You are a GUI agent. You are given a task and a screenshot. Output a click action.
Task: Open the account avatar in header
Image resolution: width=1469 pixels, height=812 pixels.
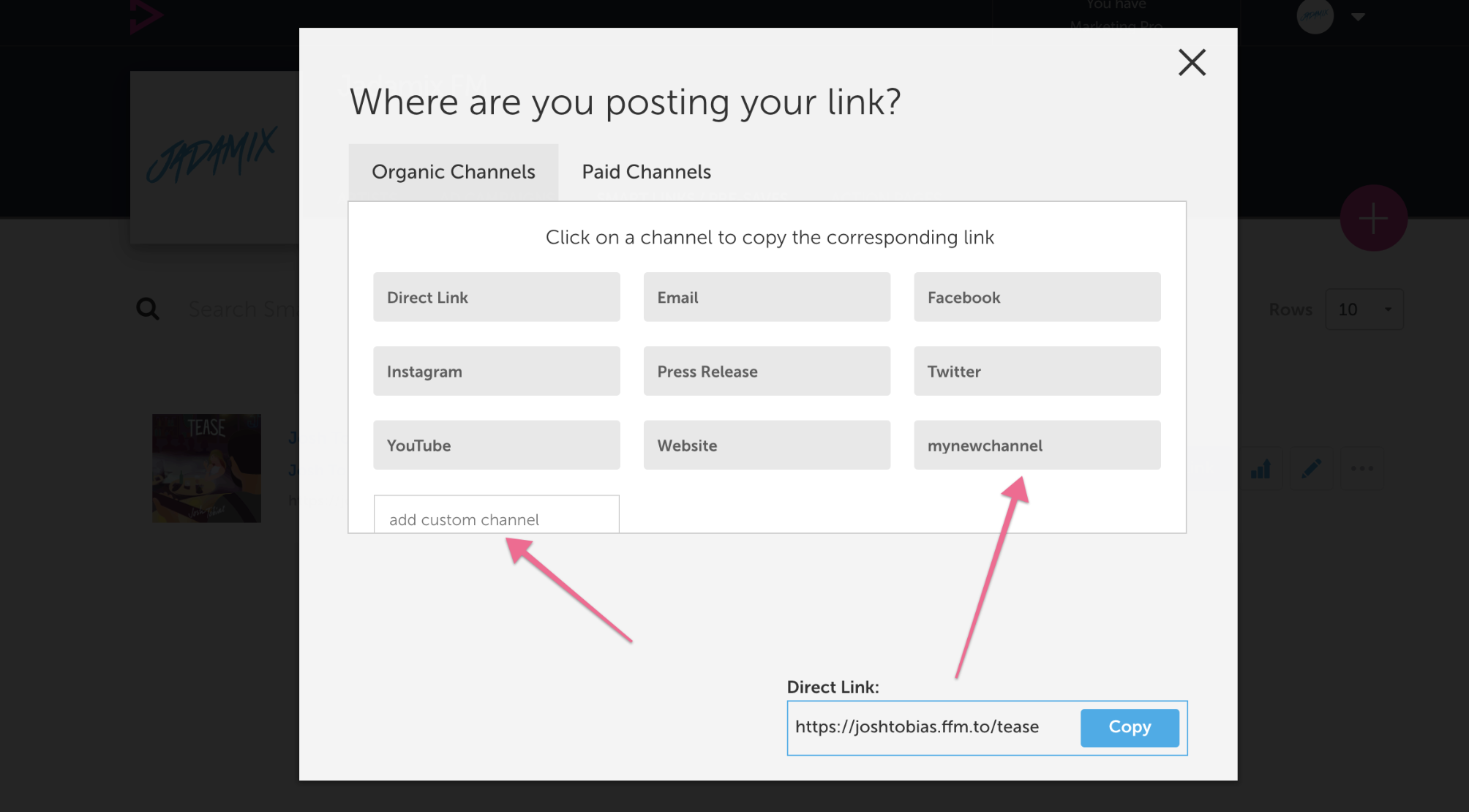(x=1315, y=16)
